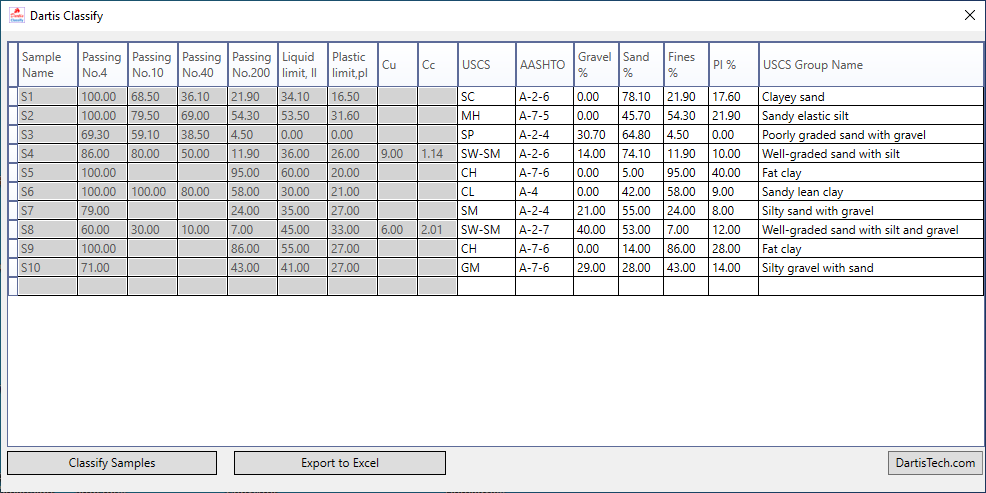This screenshot has height=493, width=986.
Task: Click the S8 Cu value 6.00
Action: [x=397, y=230]
